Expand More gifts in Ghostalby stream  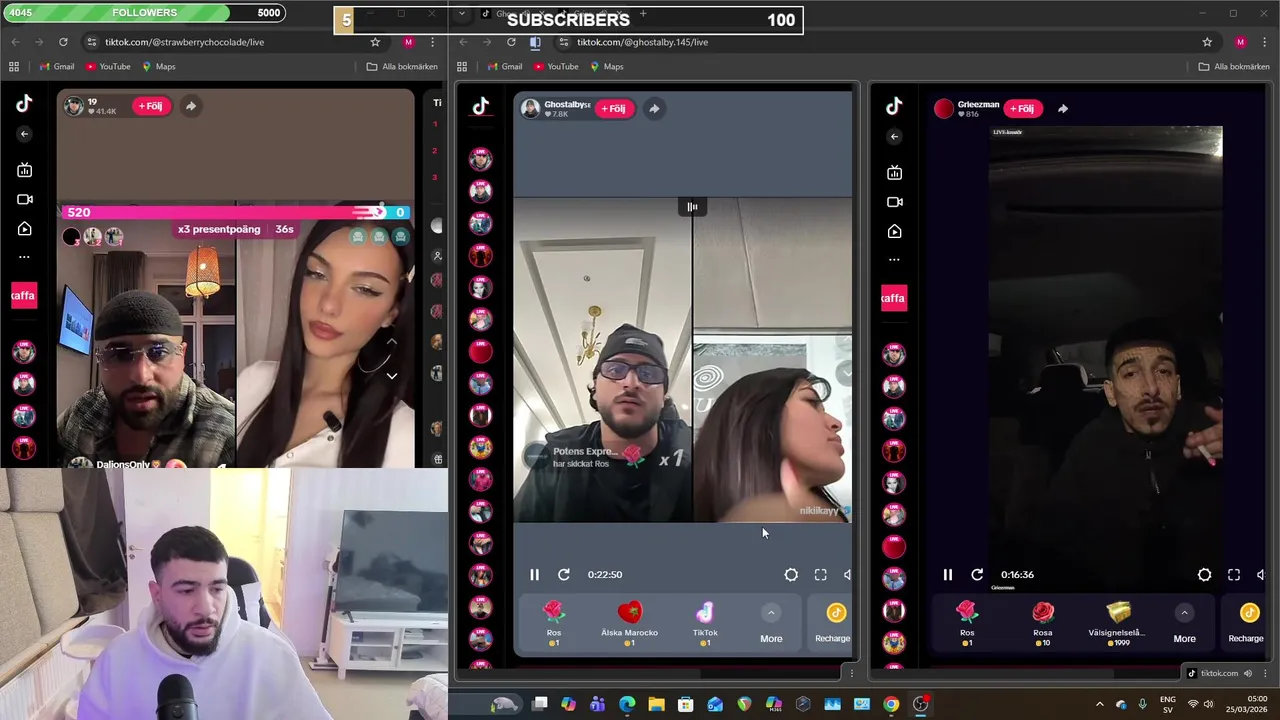pos(771,624)
